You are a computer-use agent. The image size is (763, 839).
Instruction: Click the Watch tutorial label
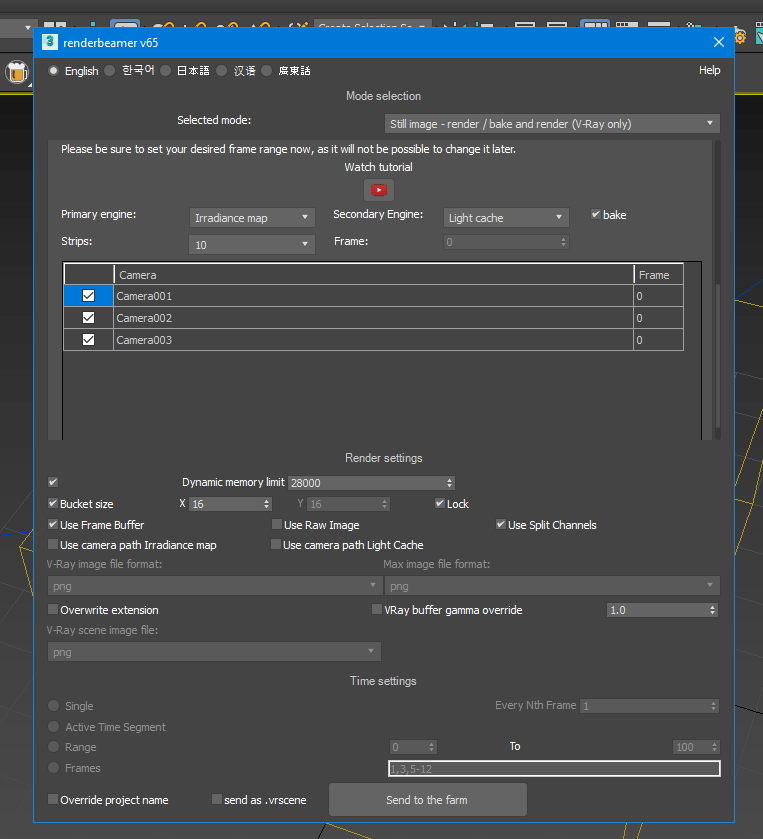click(x=378, y=167)
